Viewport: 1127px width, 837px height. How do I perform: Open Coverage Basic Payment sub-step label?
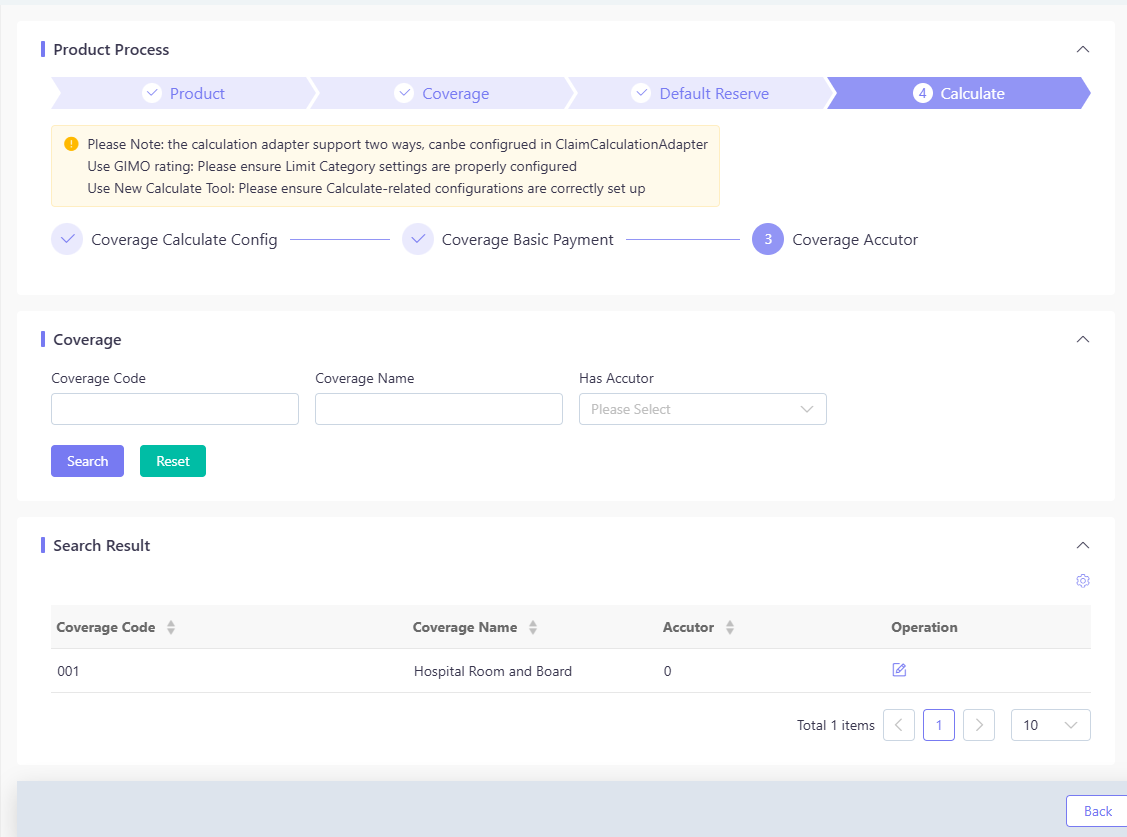pos(528,240)
